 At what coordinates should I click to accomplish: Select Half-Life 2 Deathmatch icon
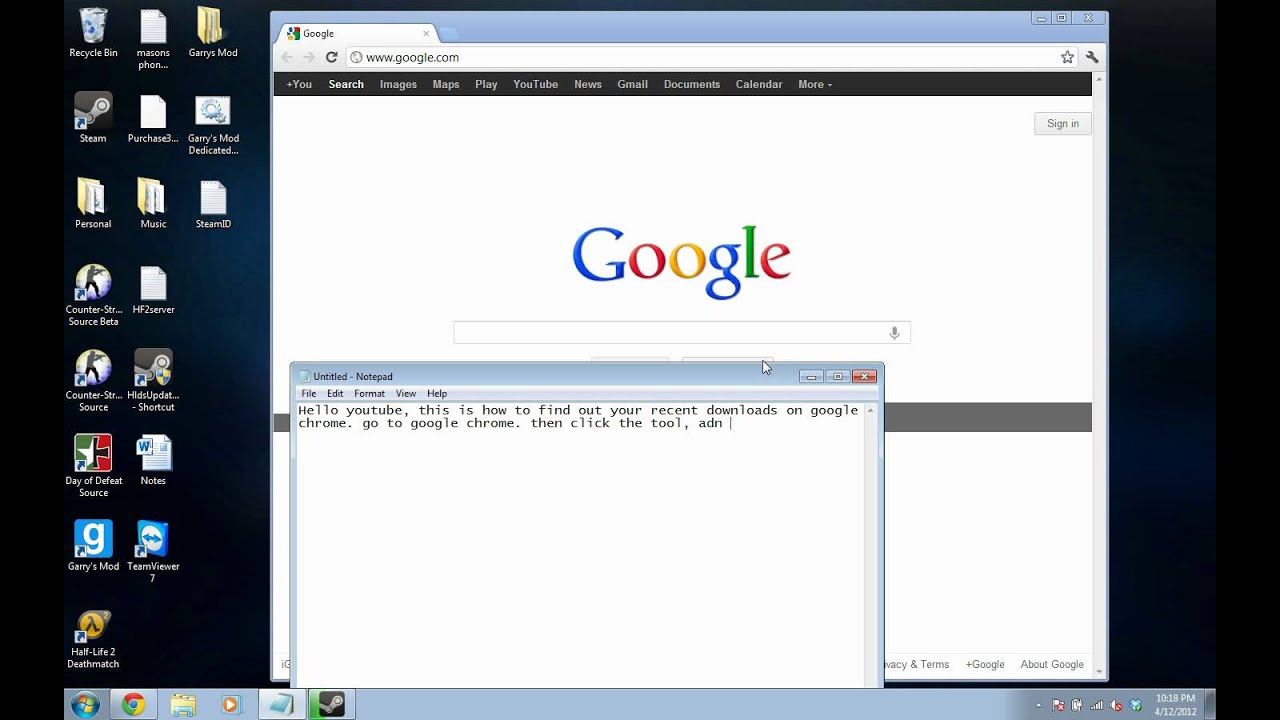click(x=93, y=638)
